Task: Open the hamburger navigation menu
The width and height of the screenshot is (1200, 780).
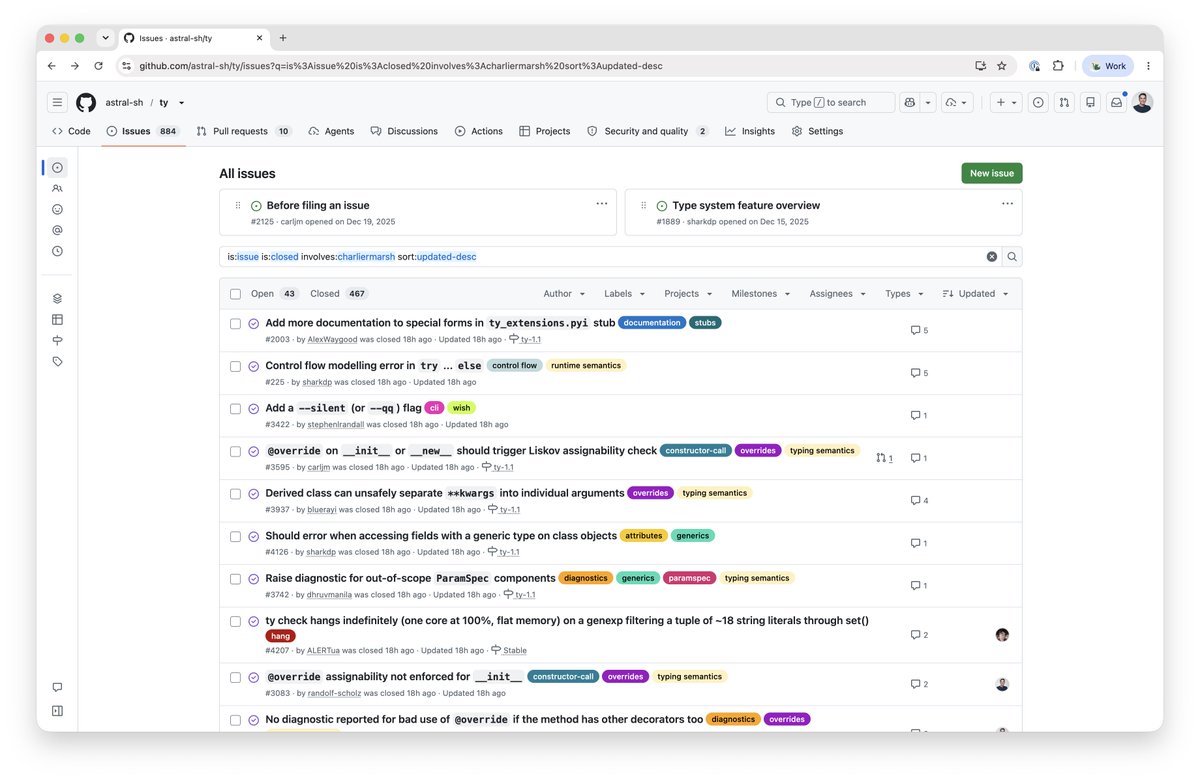Action: [x=57, y=102]
